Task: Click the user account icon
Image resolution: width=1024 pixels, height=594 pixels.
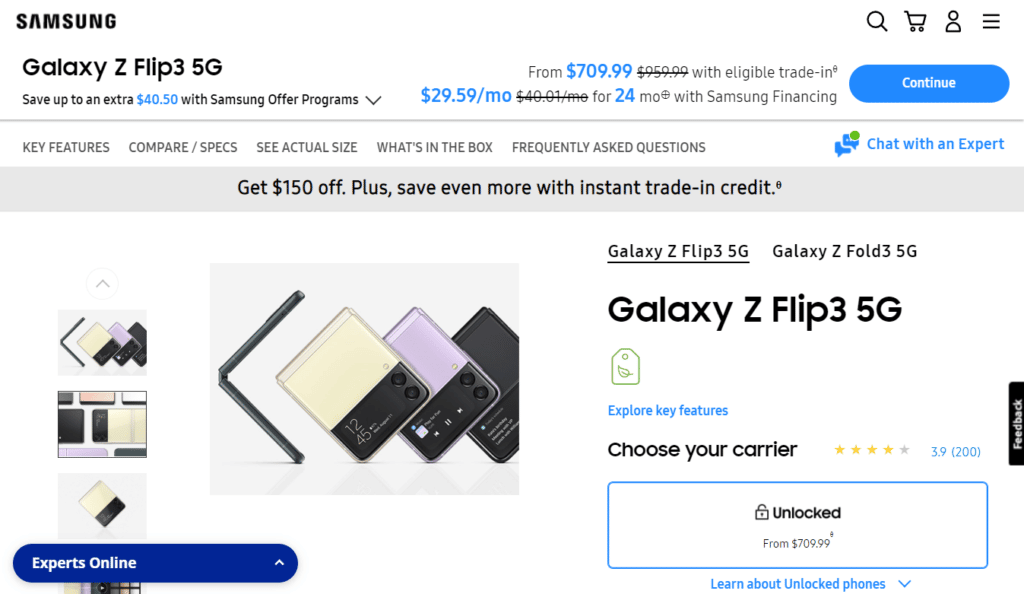Action: pyautogui.click(x=953, y=21)
